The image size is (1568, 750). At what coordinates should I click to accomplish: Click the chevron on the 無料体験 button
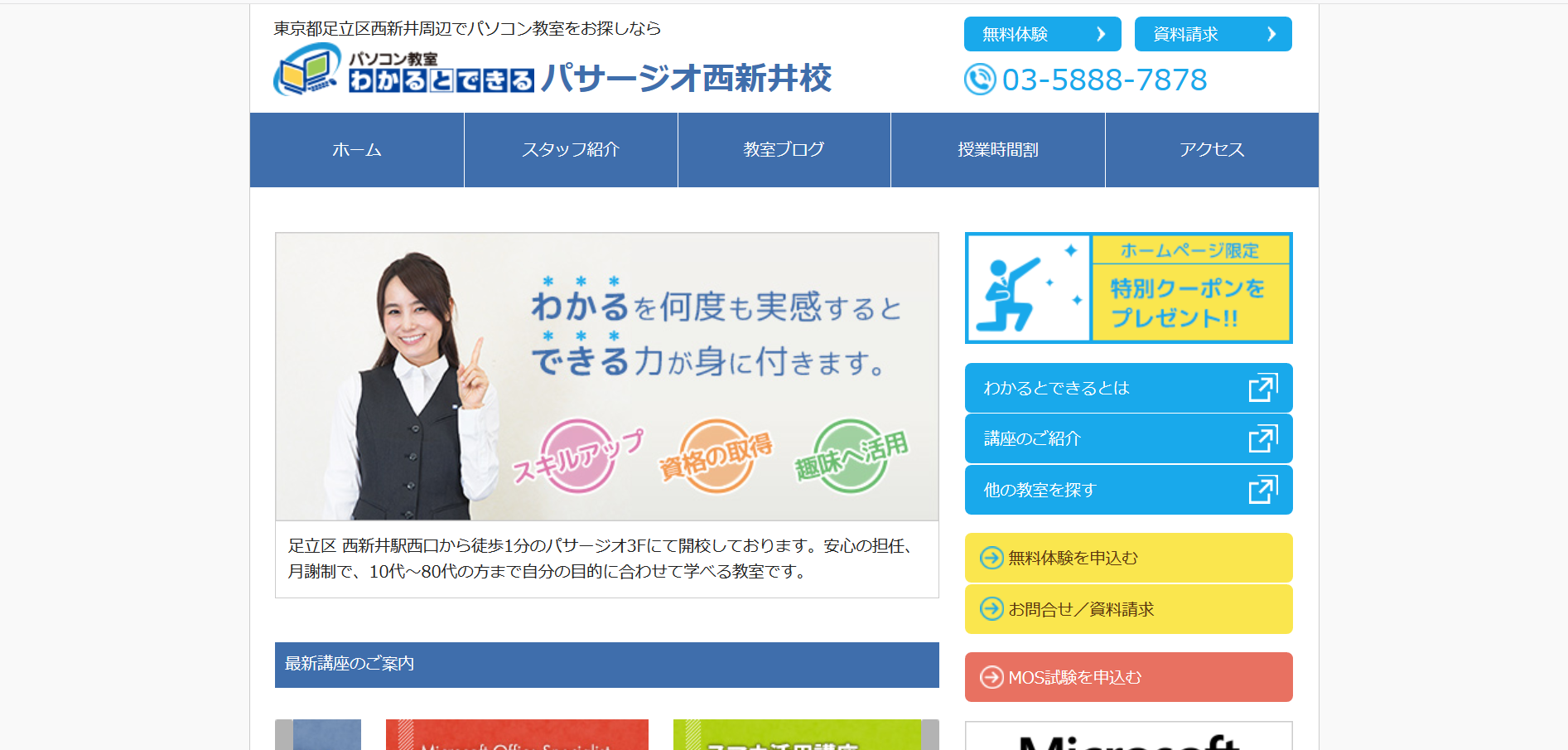[x=1101, y=34]
